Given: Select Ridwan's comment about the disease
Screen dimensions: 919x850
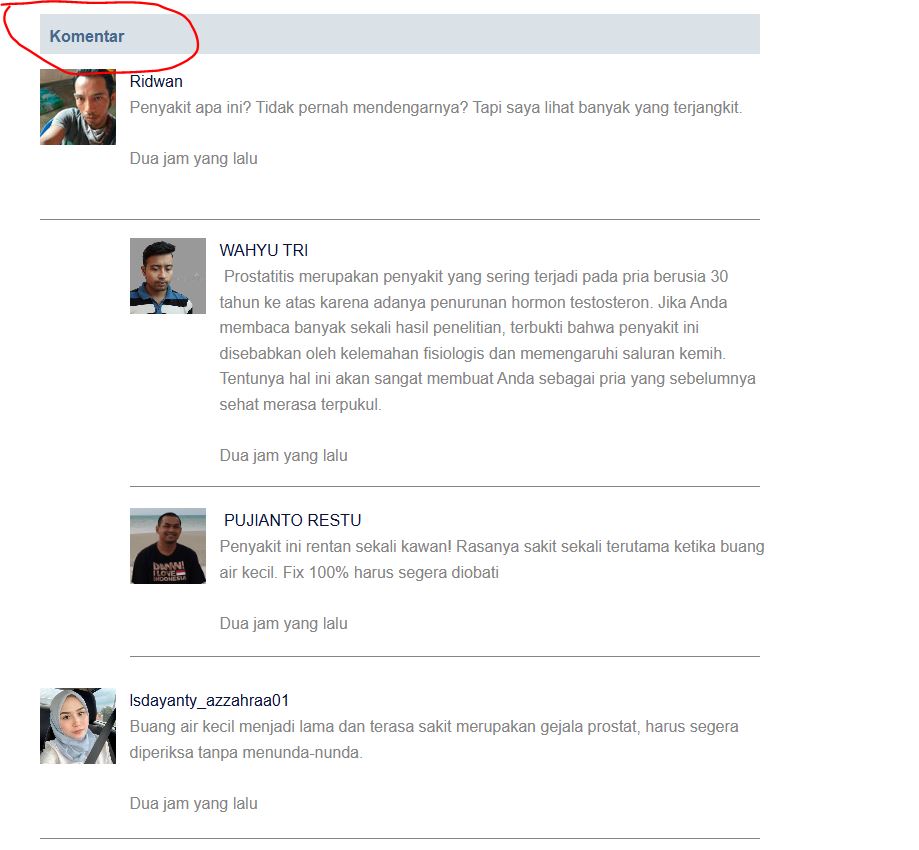Looking at the screenshot, I should point(435,108).
